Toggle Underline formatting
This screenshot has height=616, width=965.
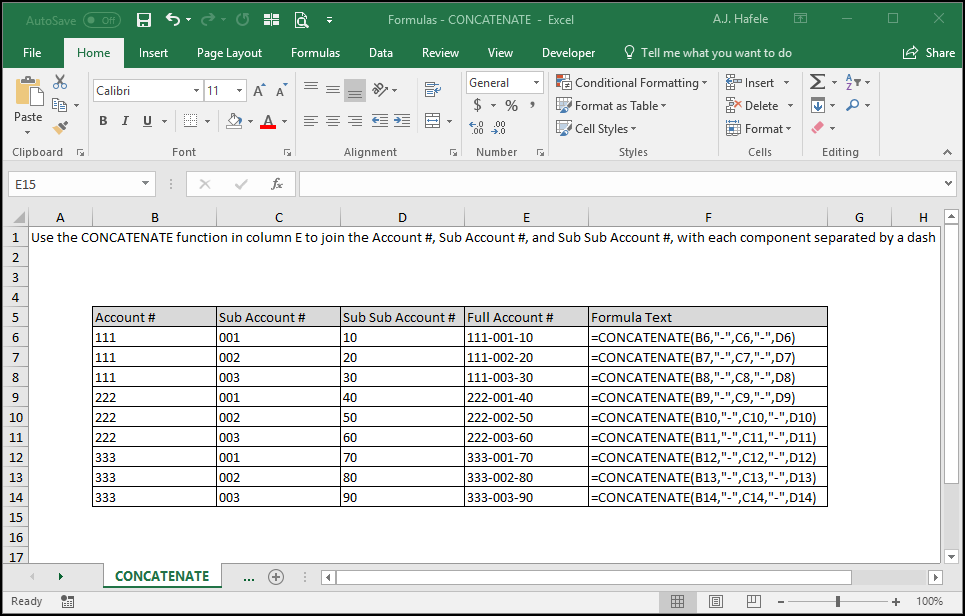(147, 121)
